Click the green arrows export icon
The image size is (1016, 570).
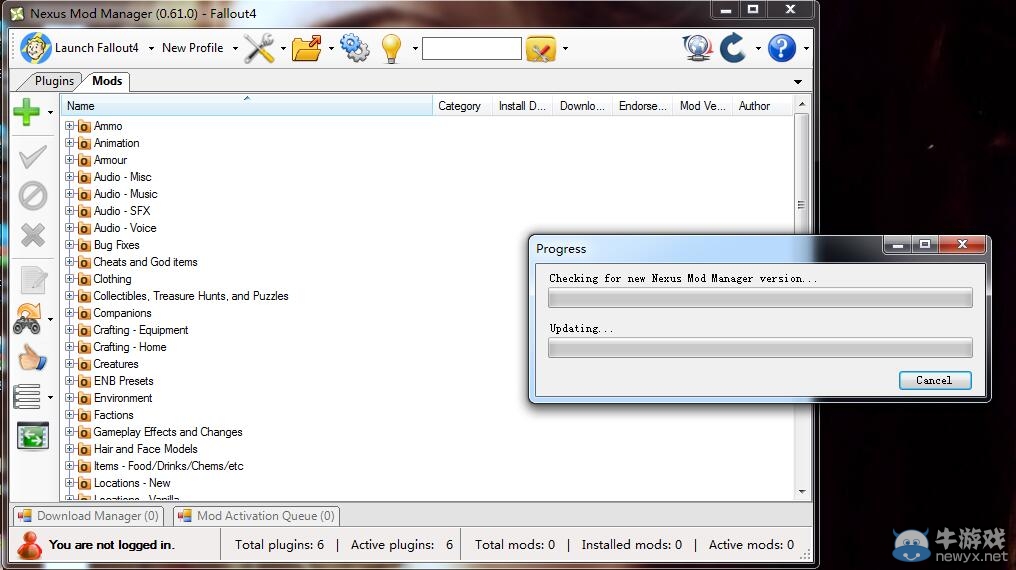[x=33, y=436]
